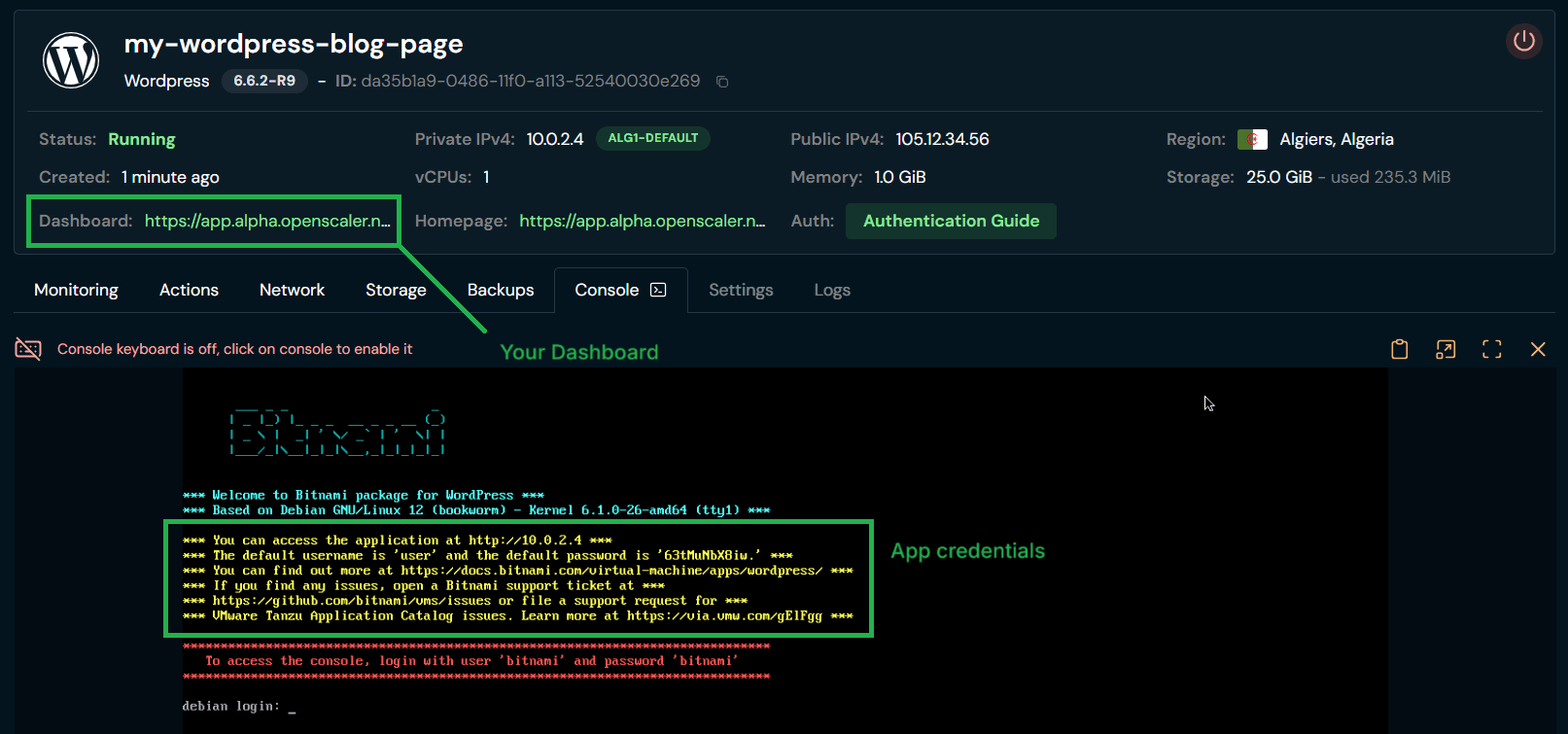
Task: Click the 6.6.2-R9 version badge
Action: pos(264,81)
